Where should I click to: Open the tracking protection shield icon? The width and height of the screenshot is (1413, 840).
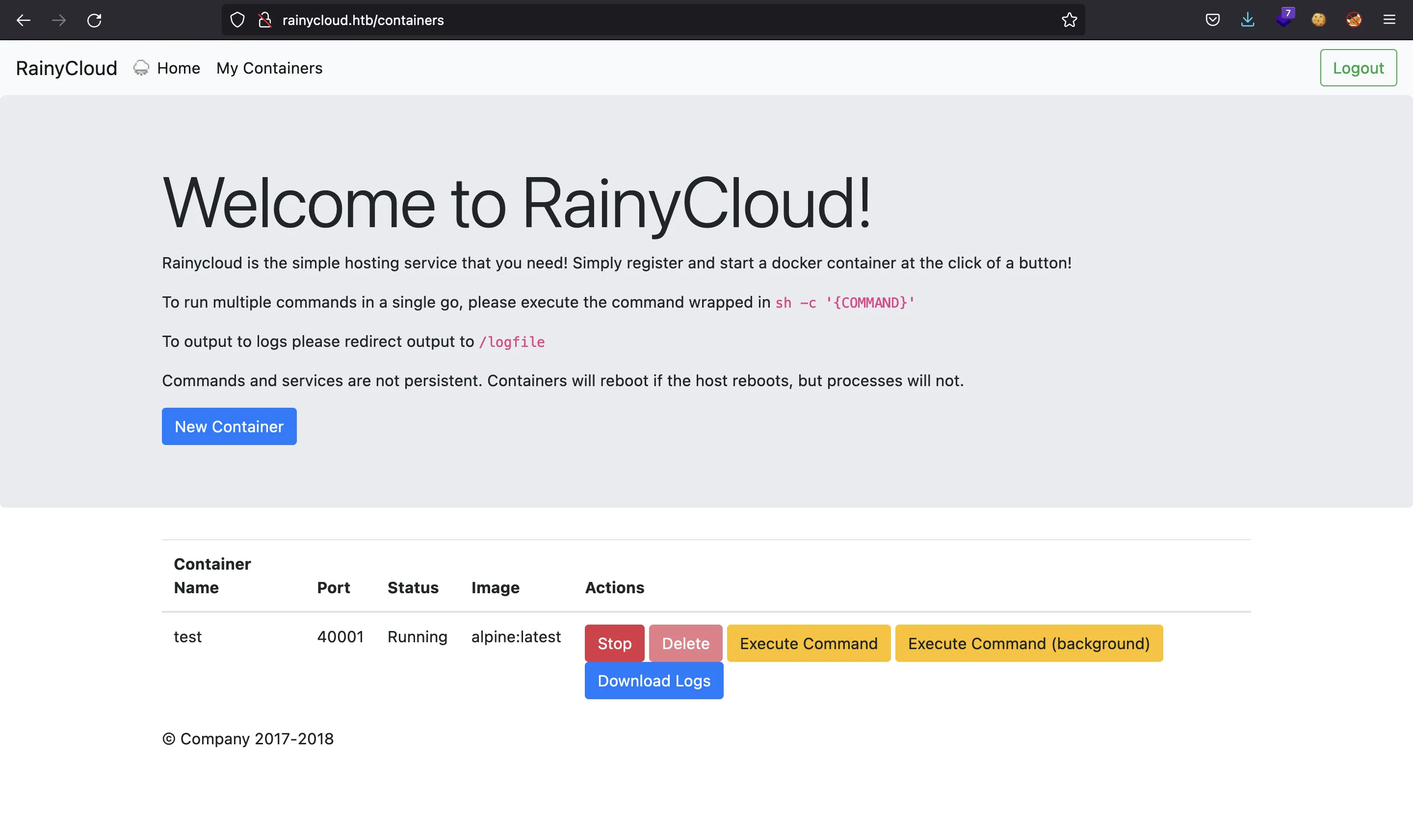click(237, 21)
